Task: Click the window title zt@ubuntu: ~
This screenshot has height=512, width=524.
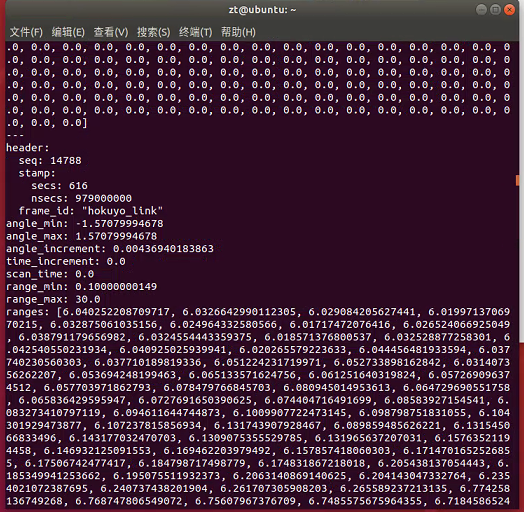Action: click(262, 10)
